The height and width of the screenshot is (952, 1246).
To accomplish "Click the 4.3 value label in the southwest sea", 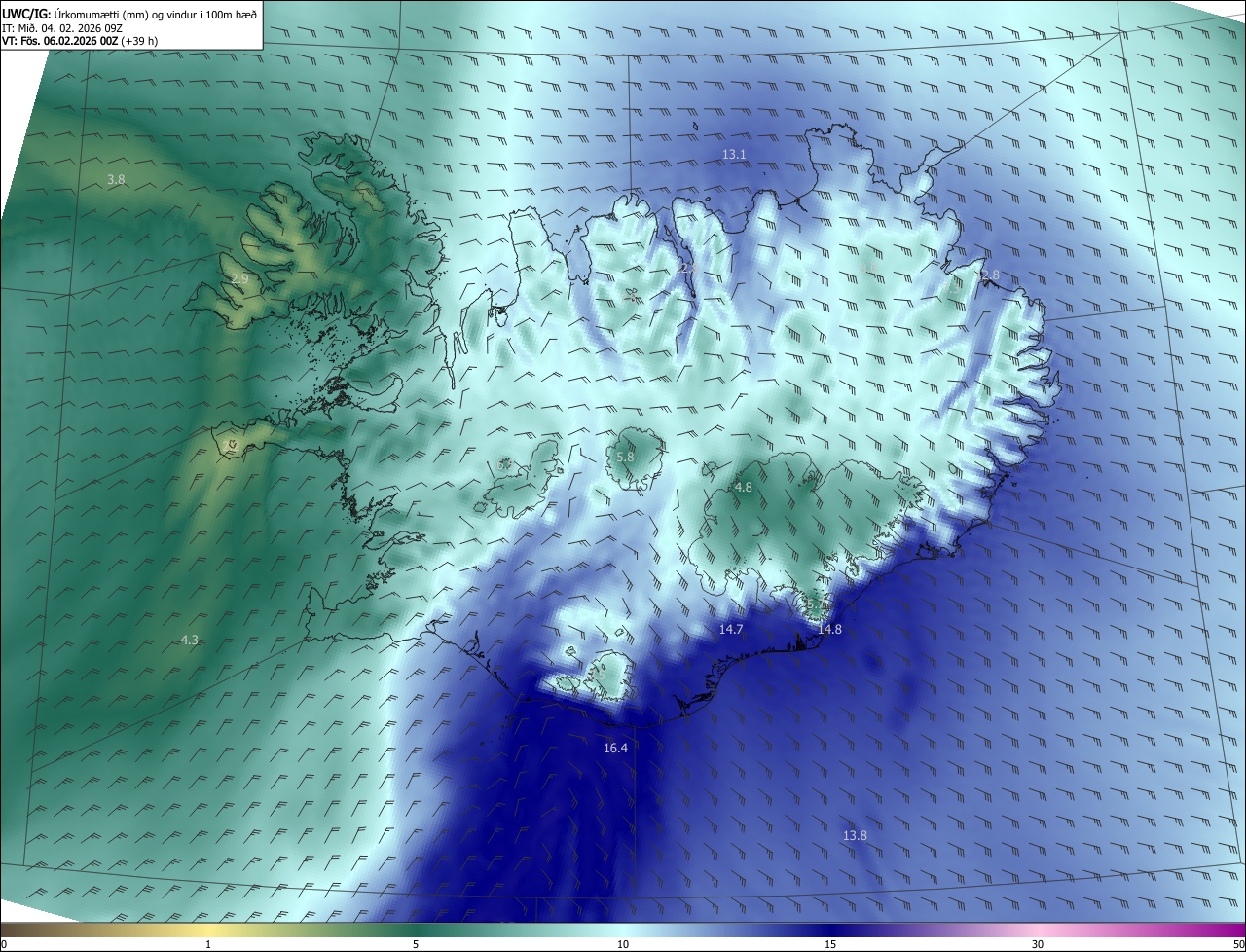I will [x=190, y=640].
